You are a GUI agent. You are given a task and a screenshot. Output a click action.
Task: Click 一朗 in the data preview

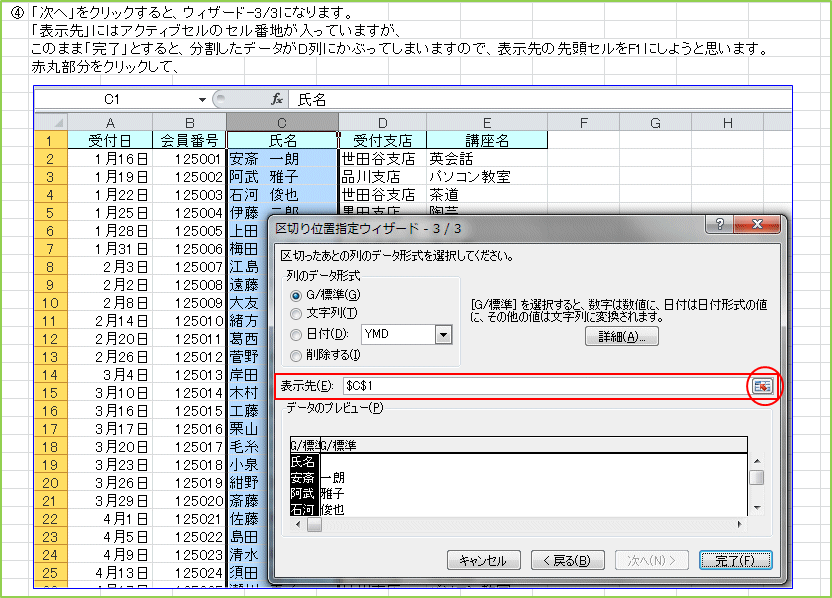click(333, 478)
